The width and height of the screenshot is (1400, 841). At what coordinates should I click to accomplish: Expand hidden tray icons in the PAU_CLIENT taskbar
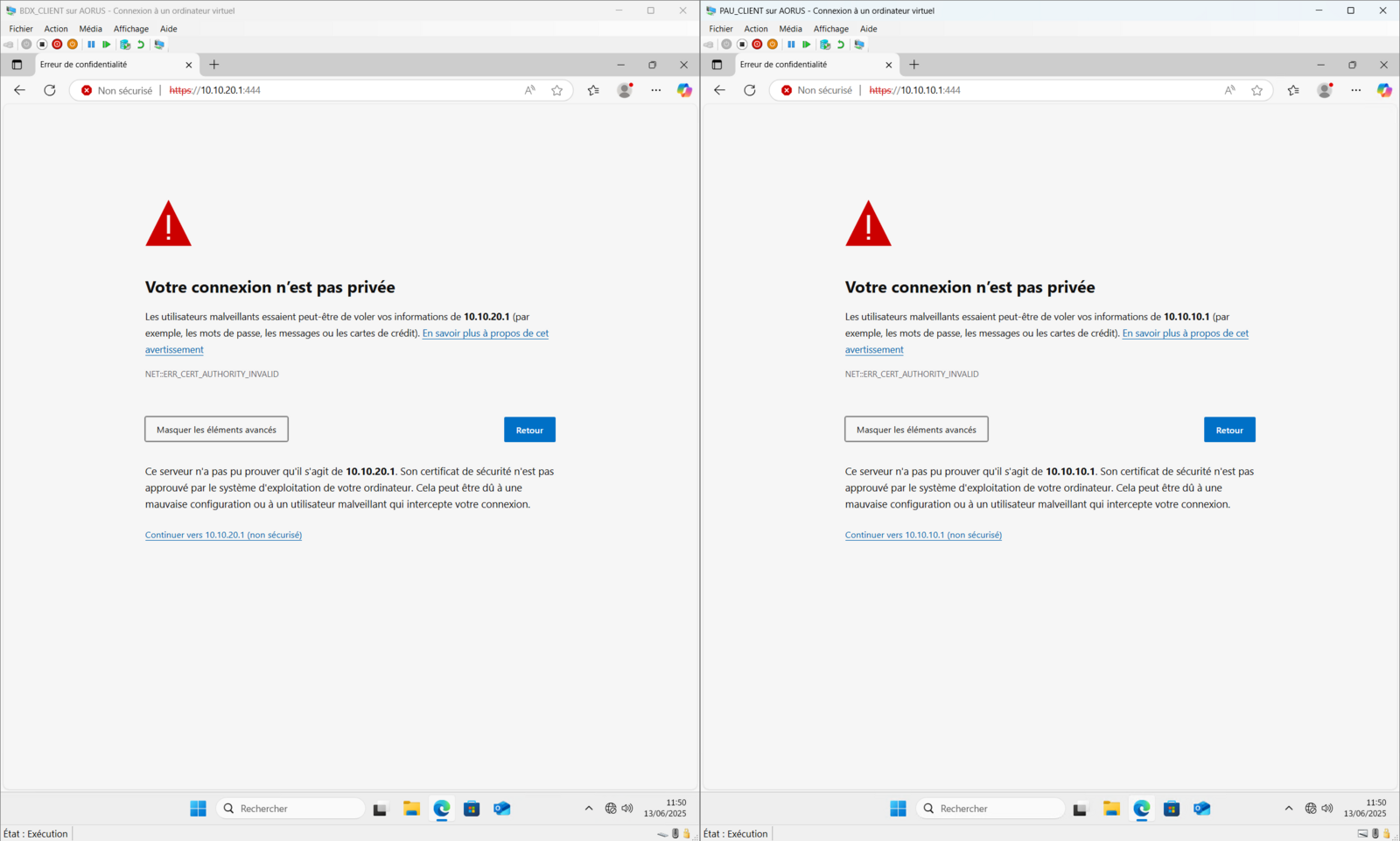(1288, 809)
